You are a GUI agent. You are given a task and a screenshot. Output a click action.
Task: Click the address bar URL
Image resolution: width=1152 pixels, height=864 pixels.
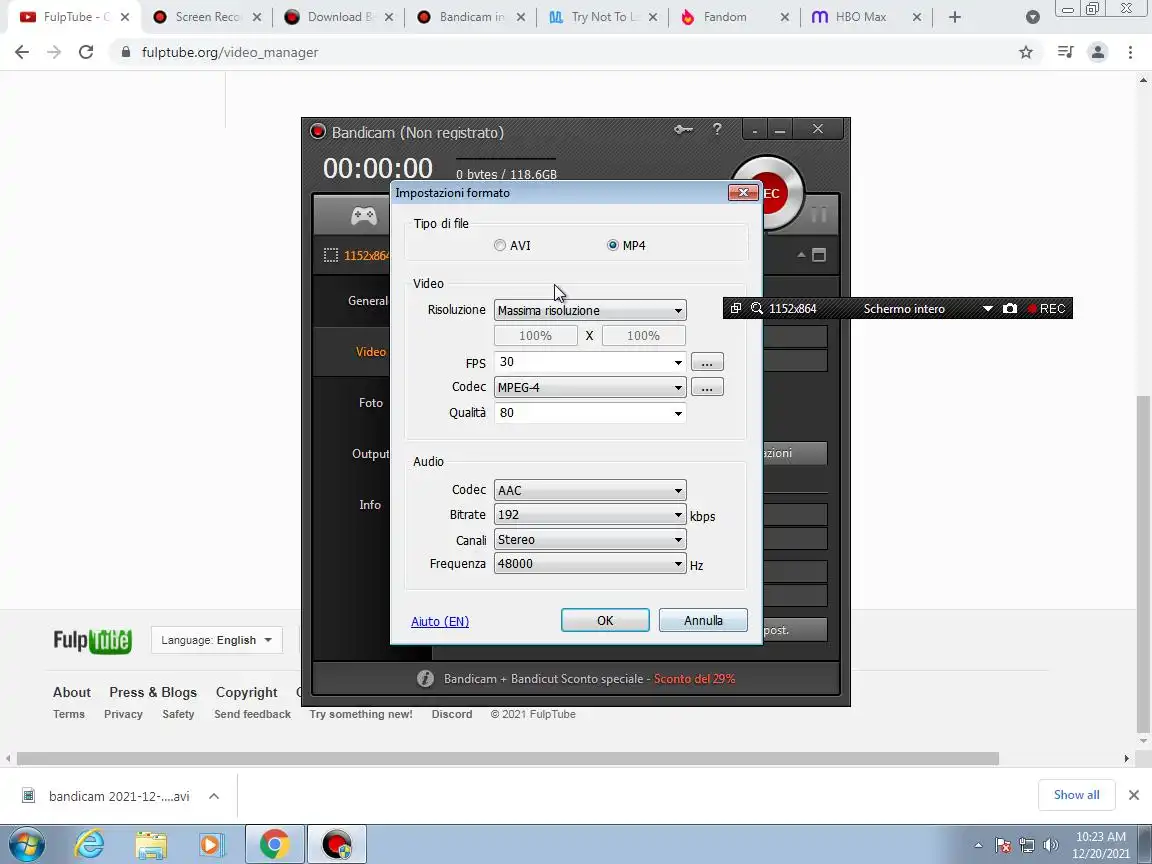click(230, 52)
